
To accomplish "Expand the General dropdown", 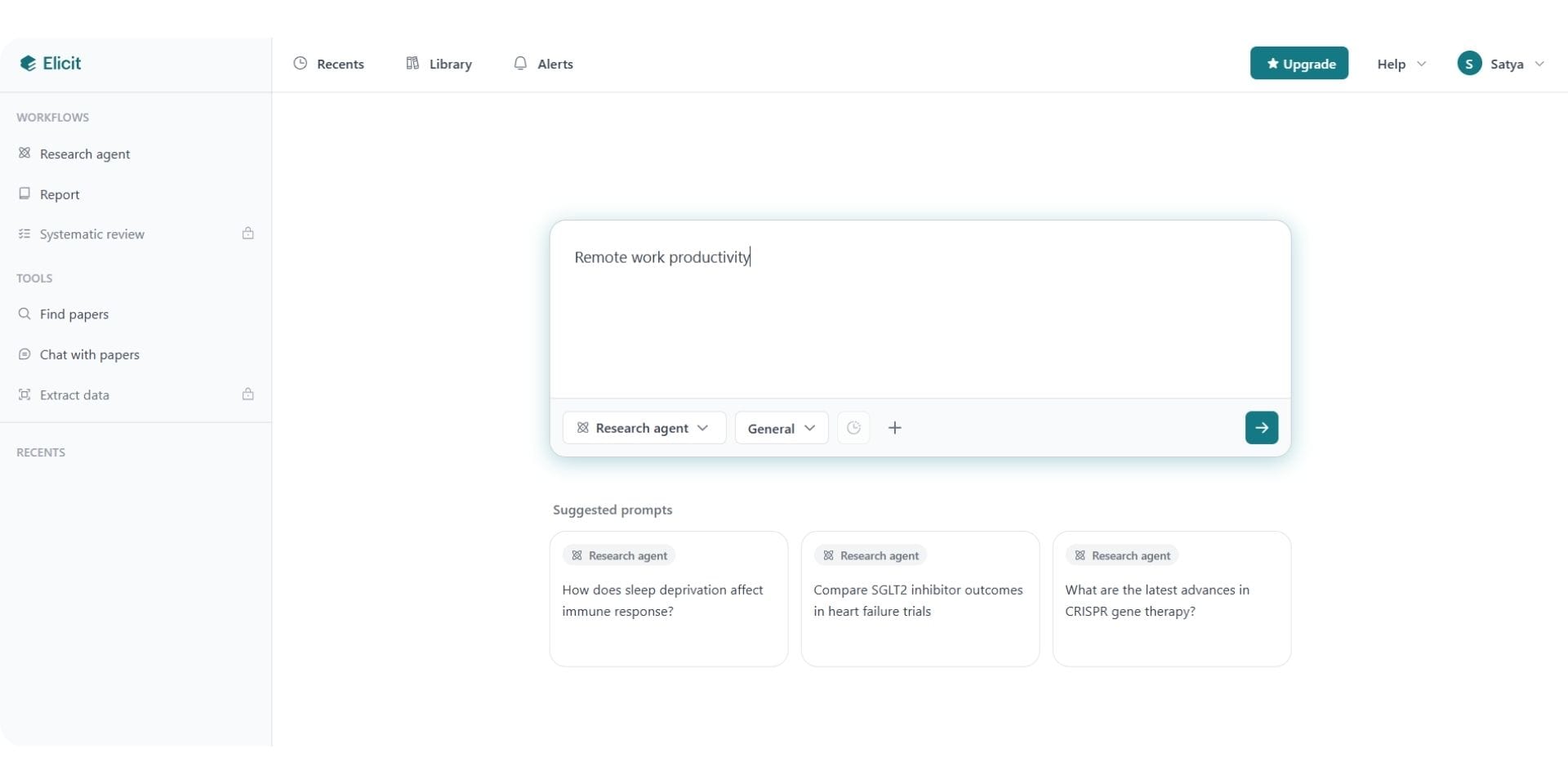I will tap(781, 428).
